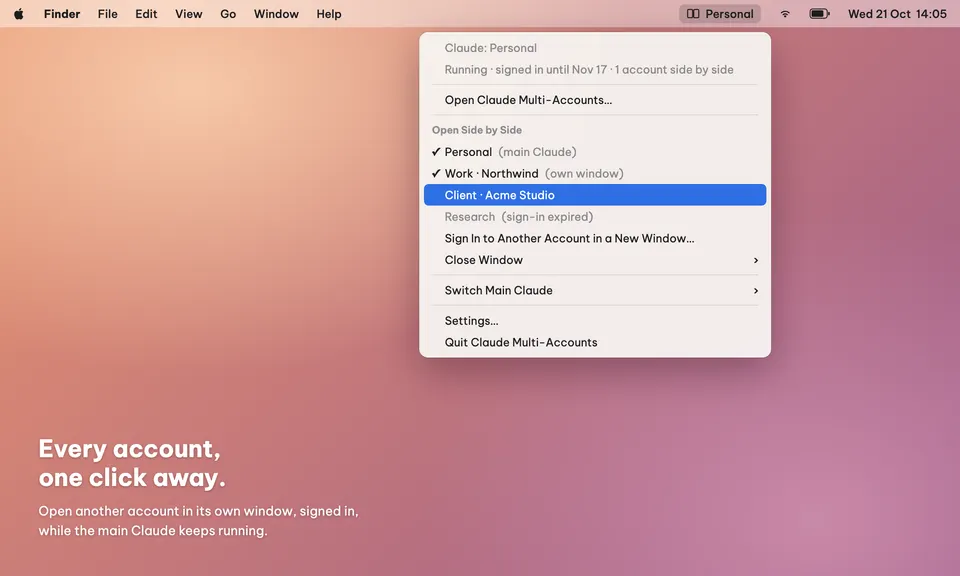Click the date and time in menu bar
The image size is (960, 576).
(x=897, y=13)
